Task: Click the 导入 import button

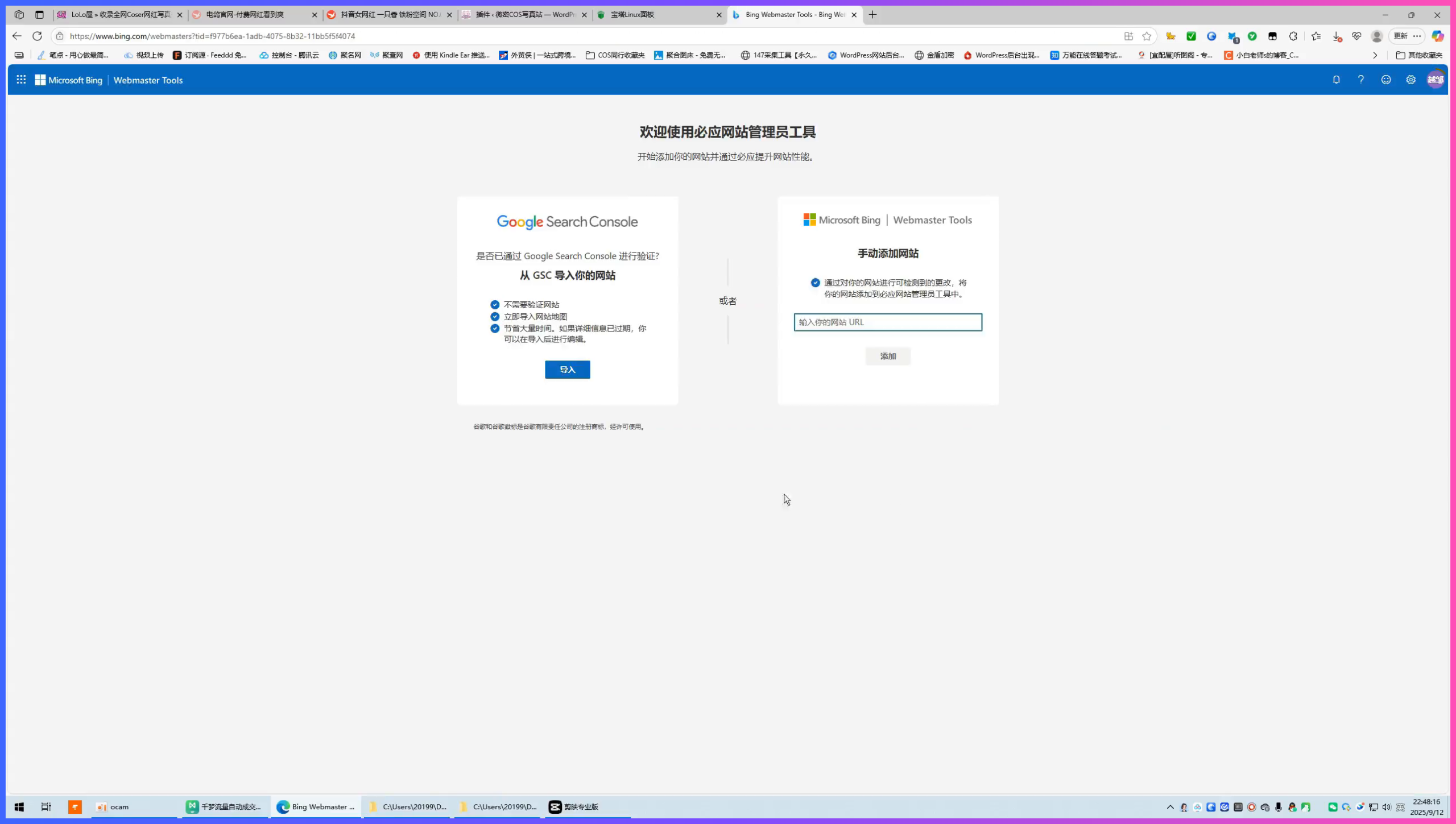Action: (567, 370)
